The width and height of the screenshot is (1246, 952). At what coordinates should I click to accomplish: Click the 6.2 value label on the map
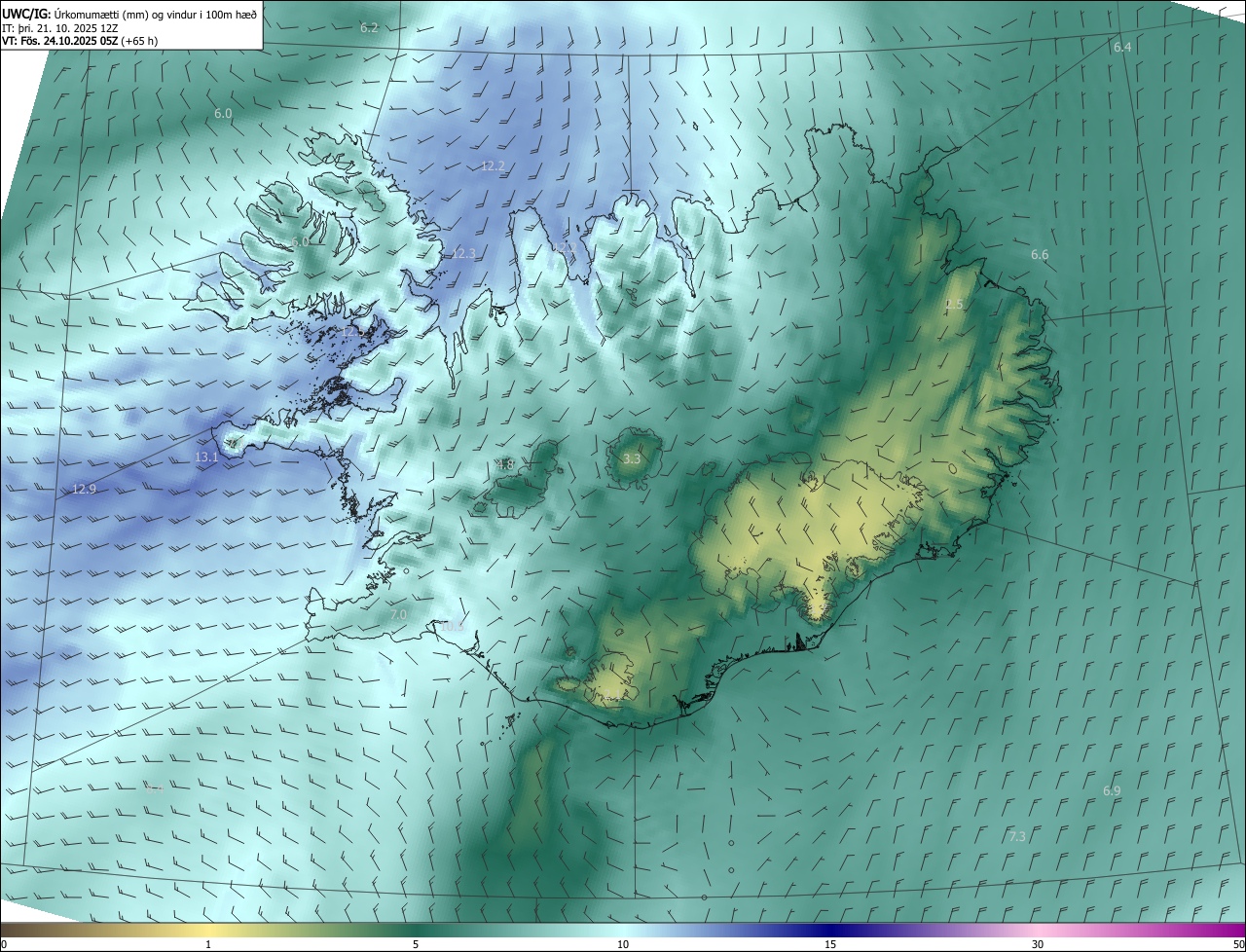click(x=369, y=28)
